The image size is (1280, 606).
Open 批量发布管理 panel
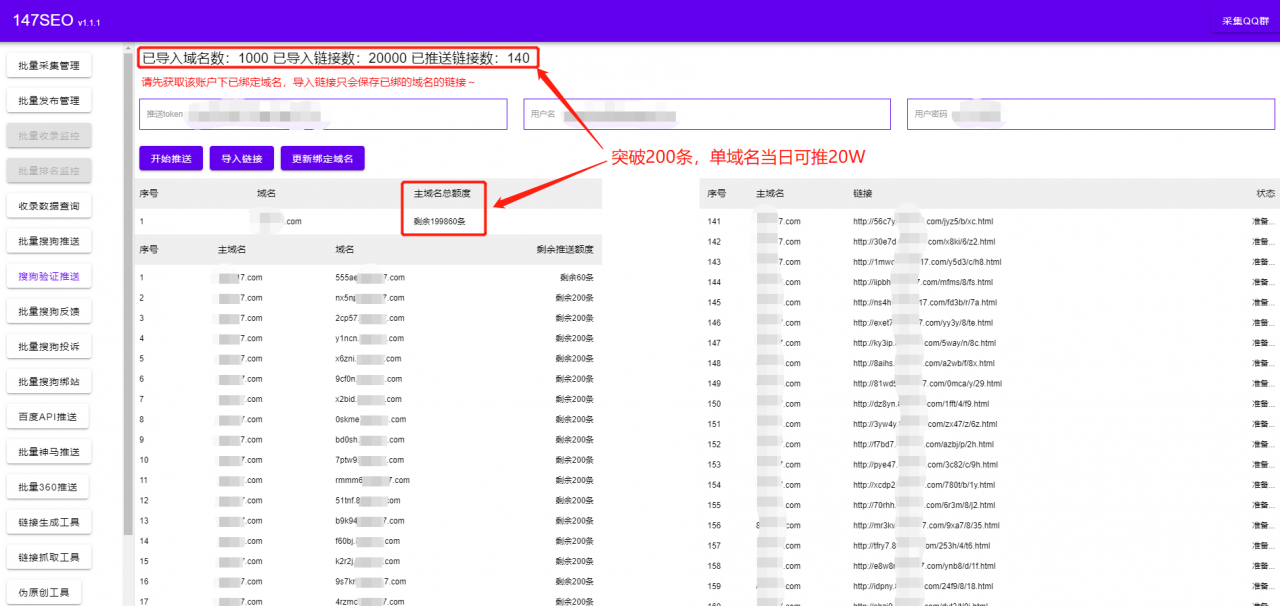(48, 99)
